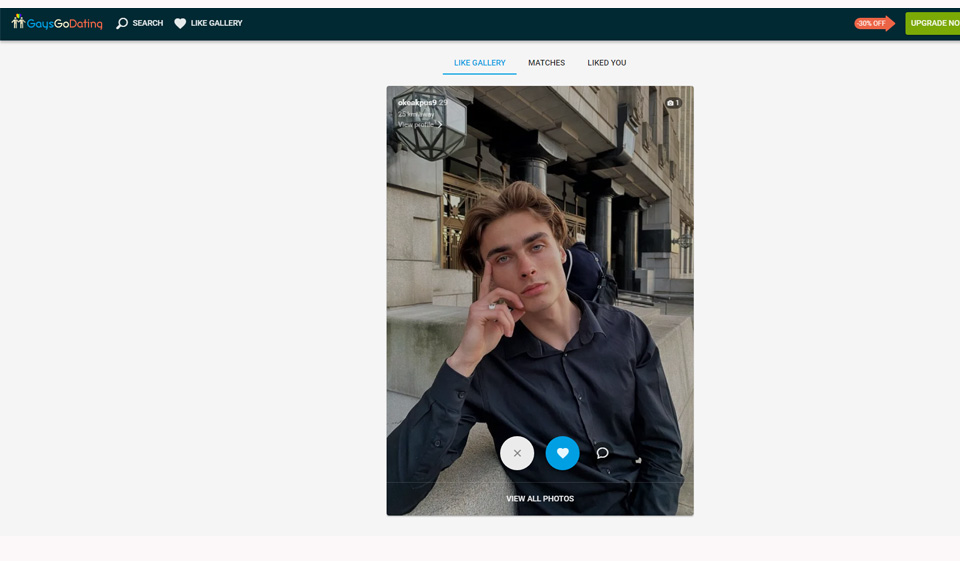Select the Like Gallery tab below the header

click(x=479, y=63)
